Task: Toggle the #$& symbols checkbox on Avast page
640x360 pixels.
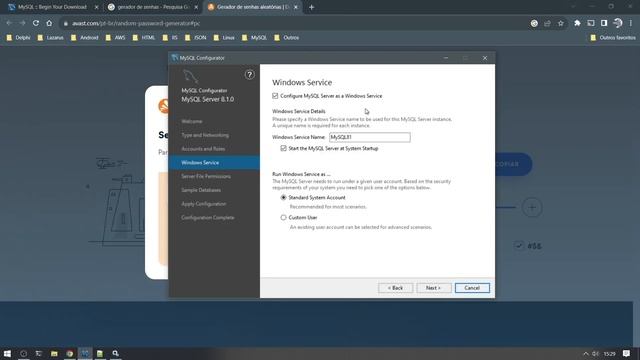Action: click(519, 246)
